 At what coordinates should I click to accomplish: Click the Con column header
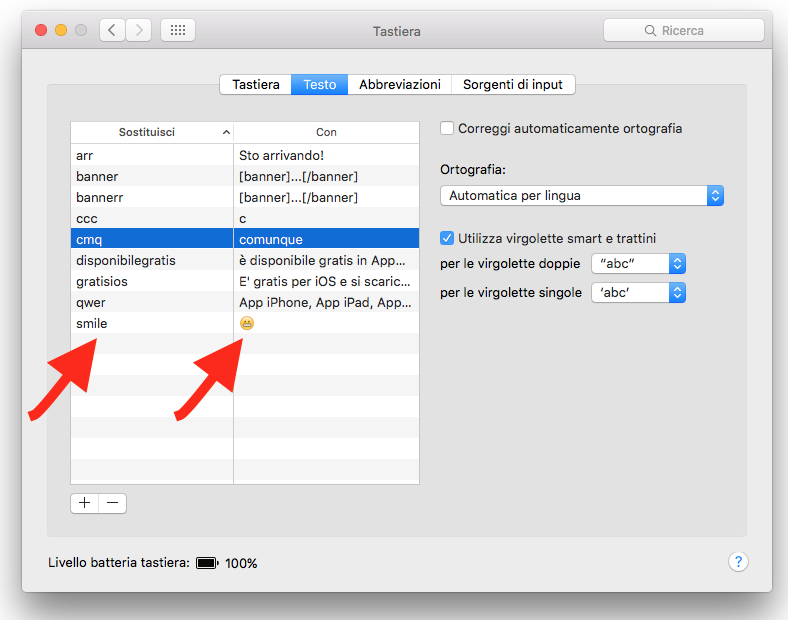[x=326, y=132]
